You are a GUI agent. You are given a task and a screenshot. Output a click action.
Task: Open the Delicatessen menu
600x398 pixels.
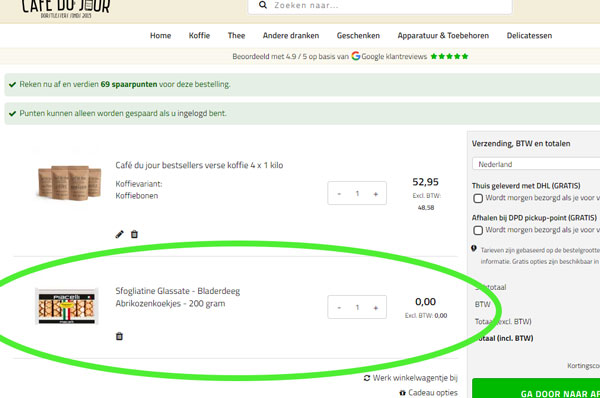click(529, 36)
